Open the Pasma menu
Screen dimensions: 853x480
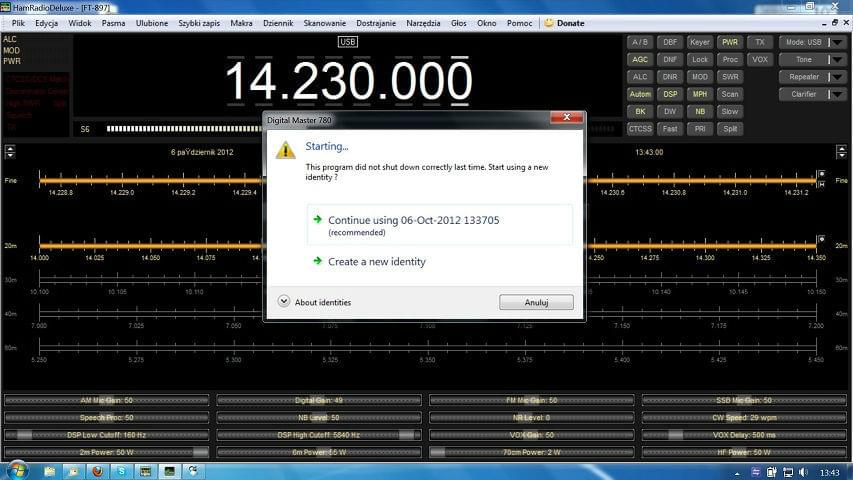pyautogui.click(x=113, y=23)
